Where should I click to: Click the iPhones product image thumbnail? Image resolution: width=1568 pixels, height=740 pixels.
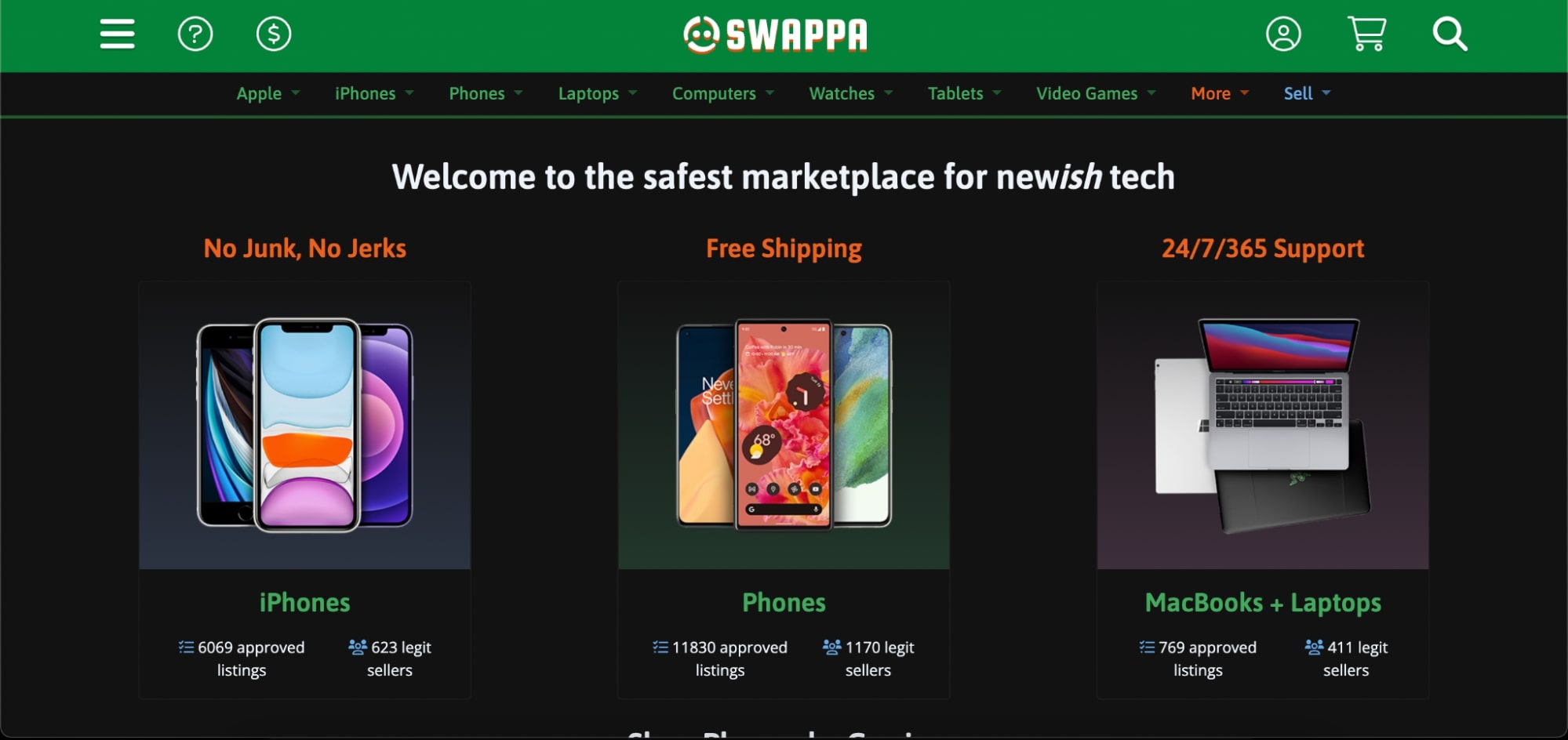point(305,425)
